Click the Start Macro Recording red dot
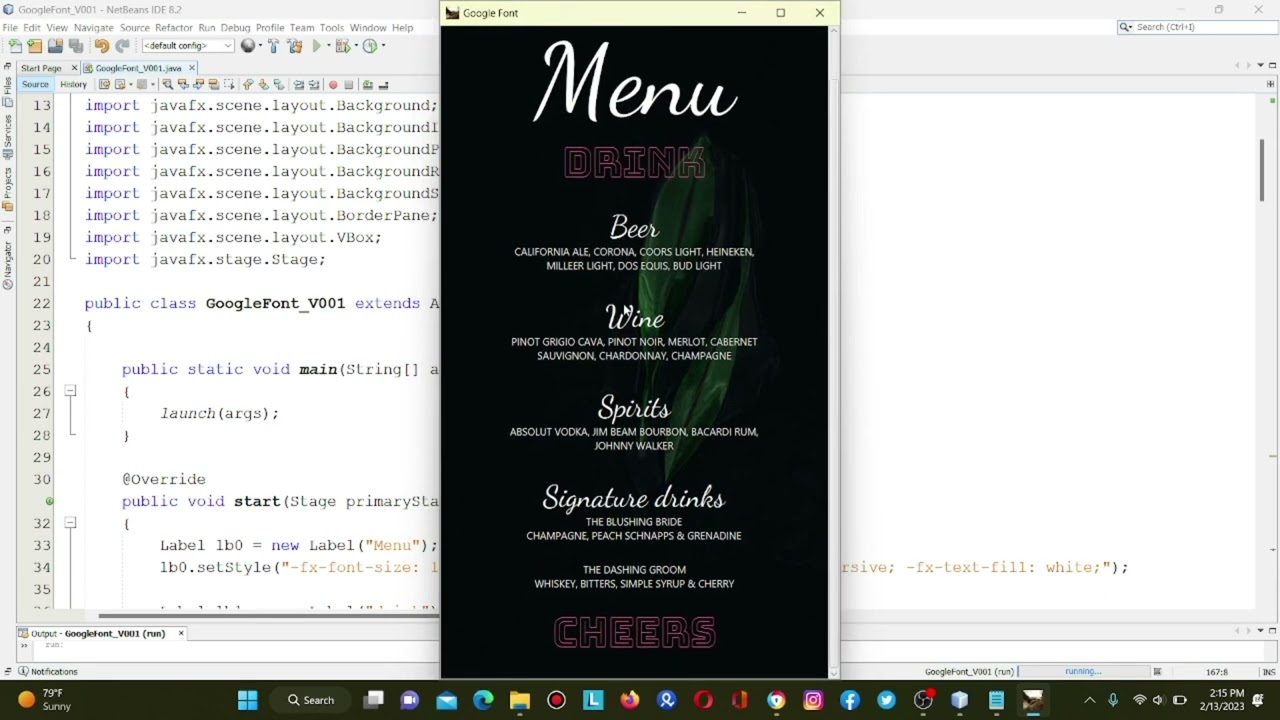Image resolution: width=1280 pixels, height=720 pixels. point(333,85)
